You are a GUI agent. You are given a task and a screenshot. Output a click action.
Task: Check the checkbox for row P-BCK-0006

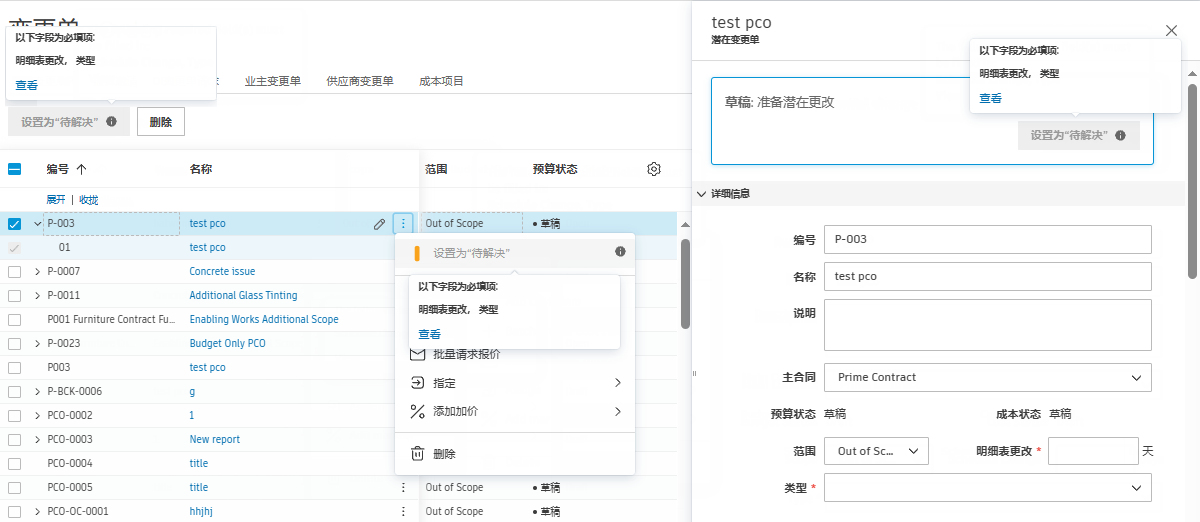[x=15, y=392]
